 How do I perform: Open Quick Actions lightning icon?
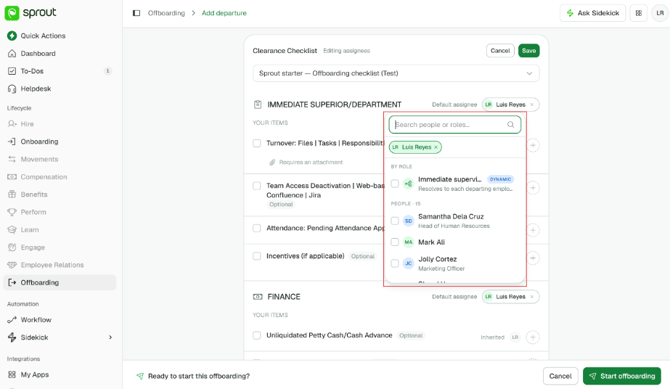coord(12,36)
